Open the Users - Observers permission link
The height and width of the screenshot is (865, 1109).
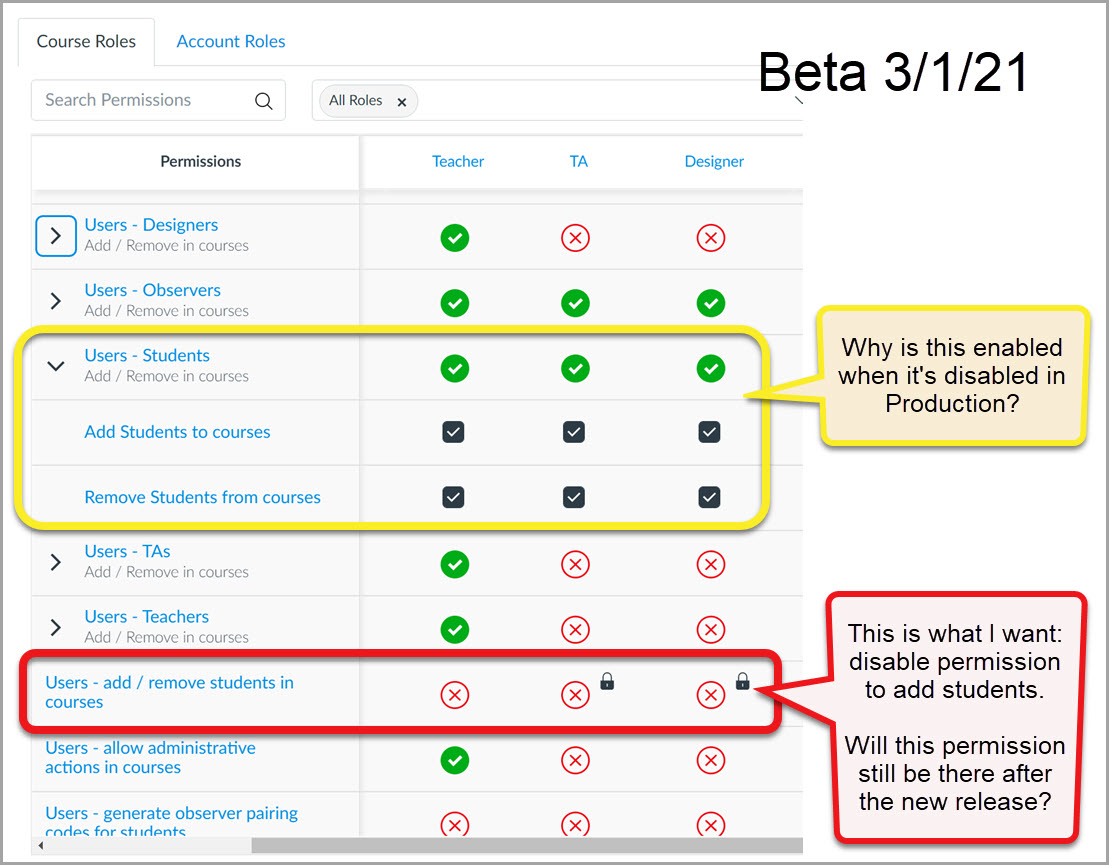point(152,290)
